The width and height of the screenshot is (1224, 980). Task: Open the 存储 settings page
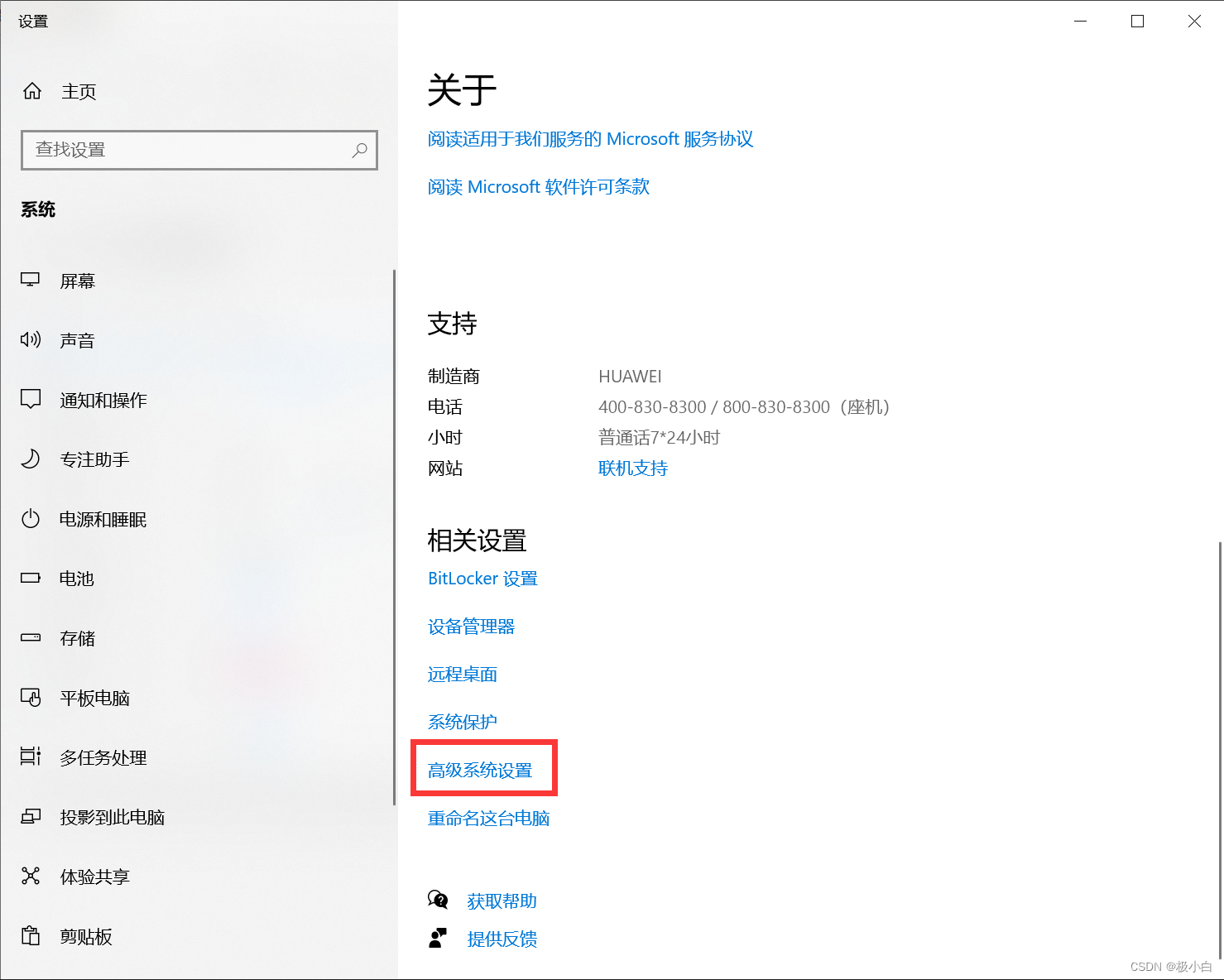(78, 639)
